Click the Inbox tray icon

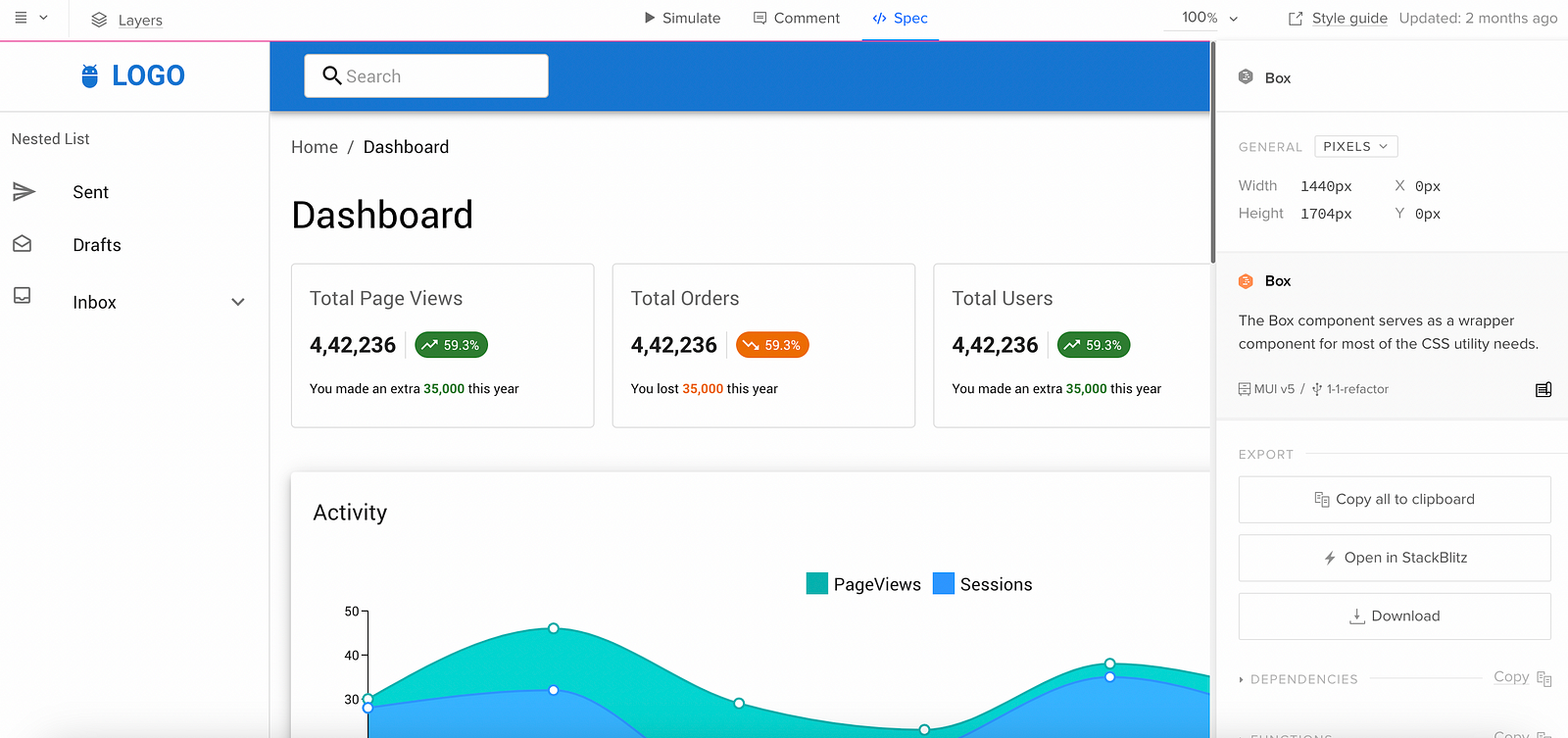(x=23, y=295)
